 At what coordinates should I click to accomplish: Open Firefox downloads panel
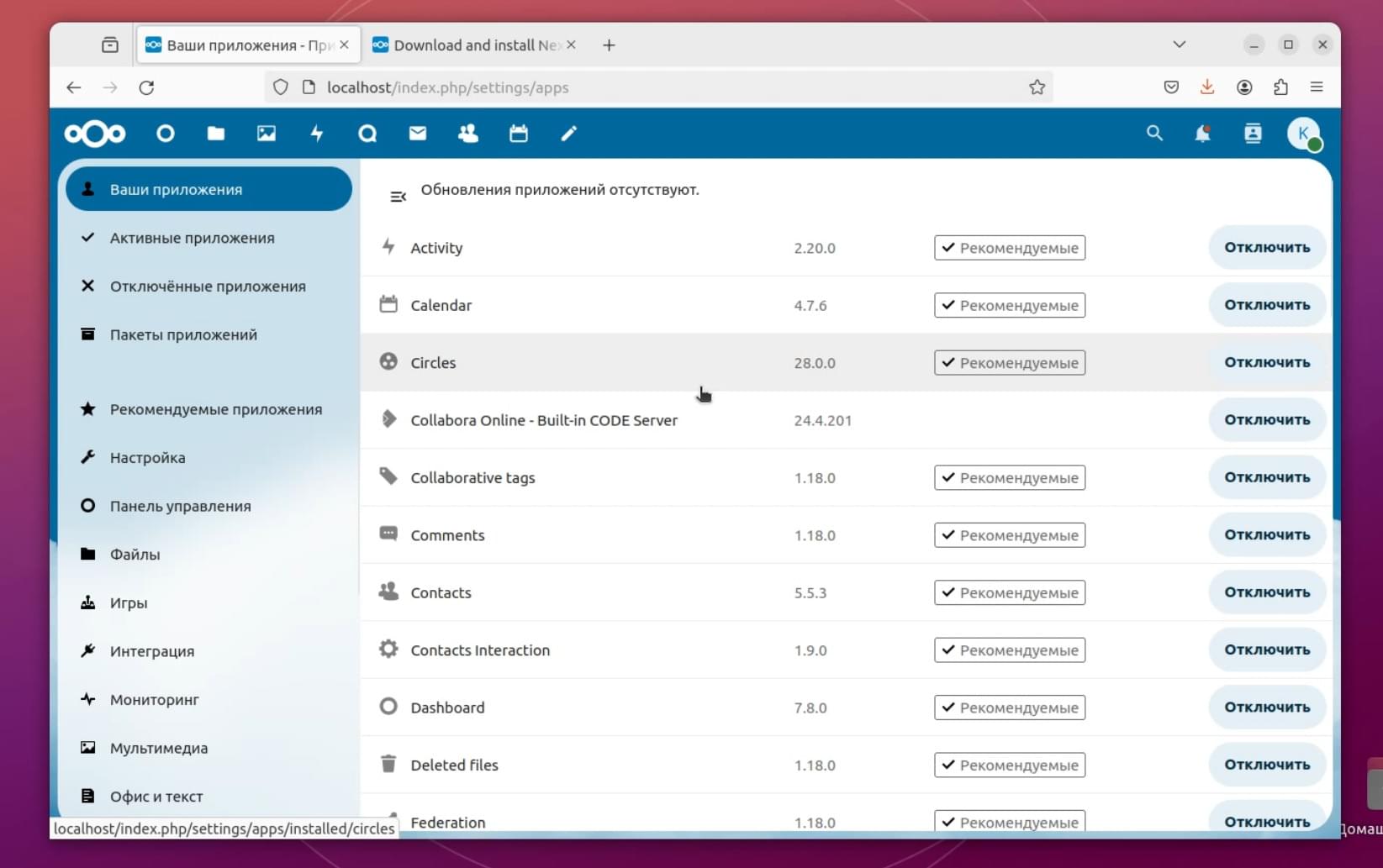[x=1207, y=87]
